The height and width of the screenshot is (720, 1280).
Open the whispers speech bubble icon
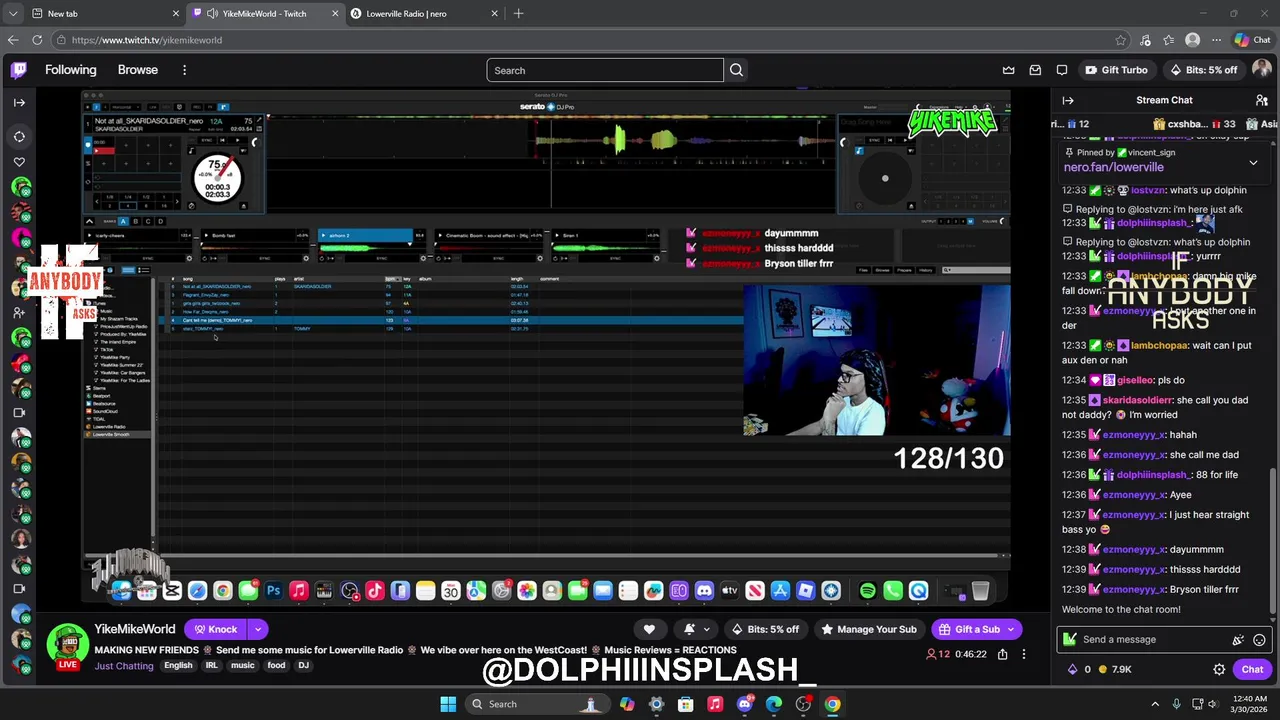coord(1062,70)
